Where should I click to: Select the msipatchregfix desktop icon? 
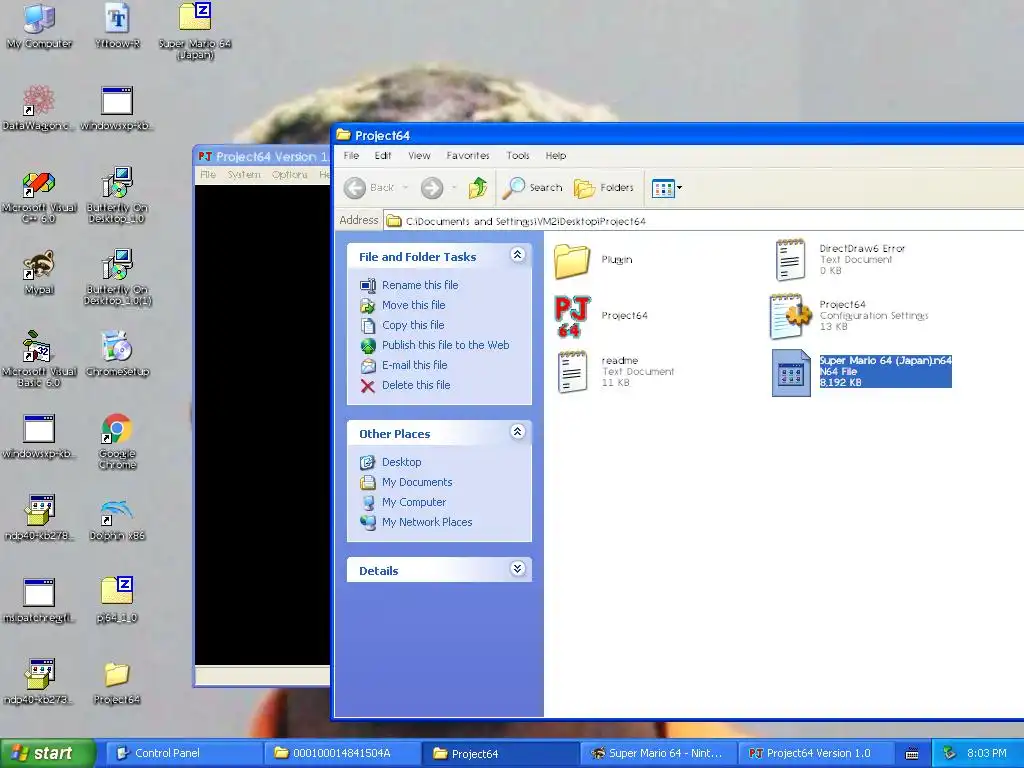click(x=39, y=601)
